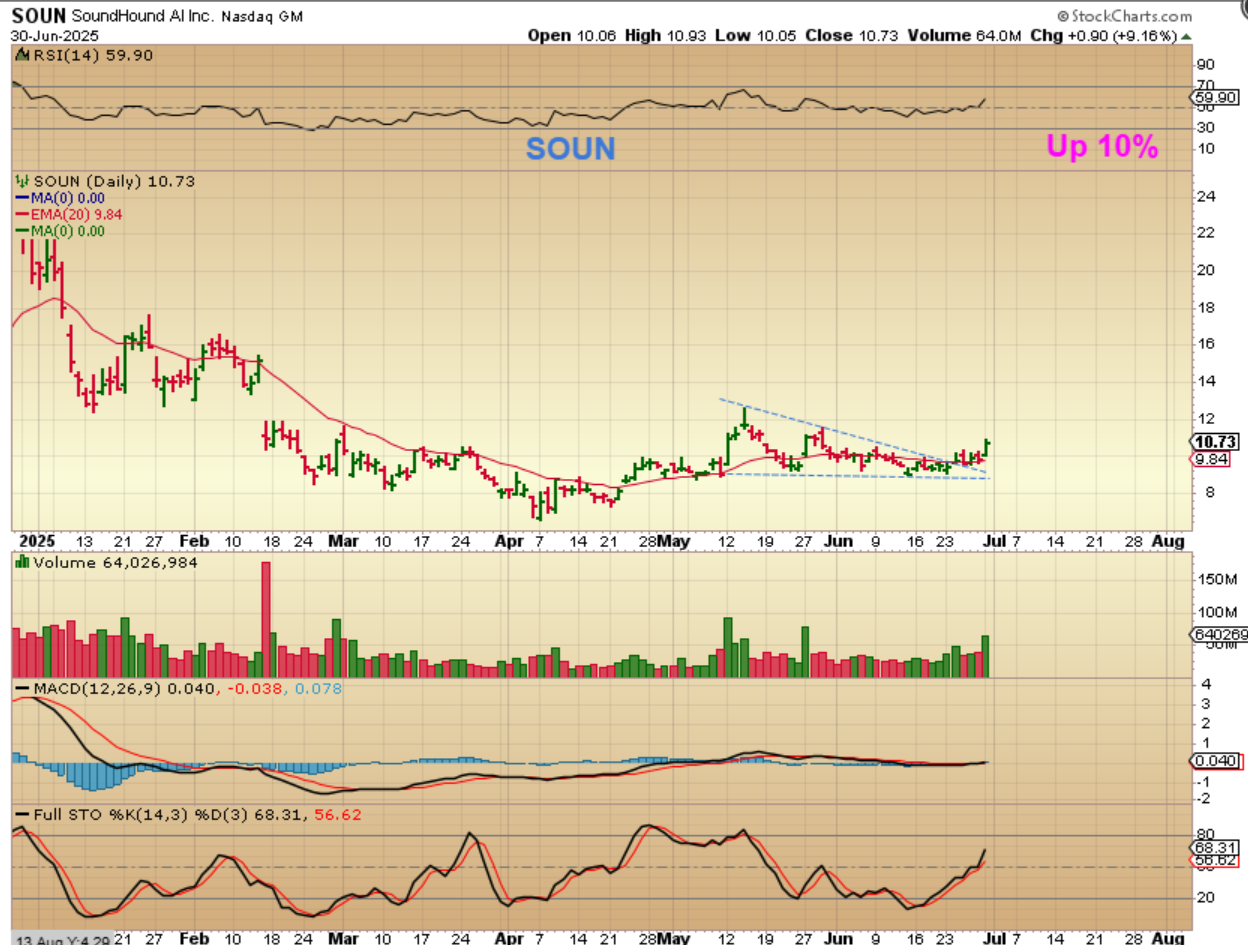The height and width of the screenshot is (945, 1248).
Task: Click the tallest red volume bar in February
Action: (266, 619)
